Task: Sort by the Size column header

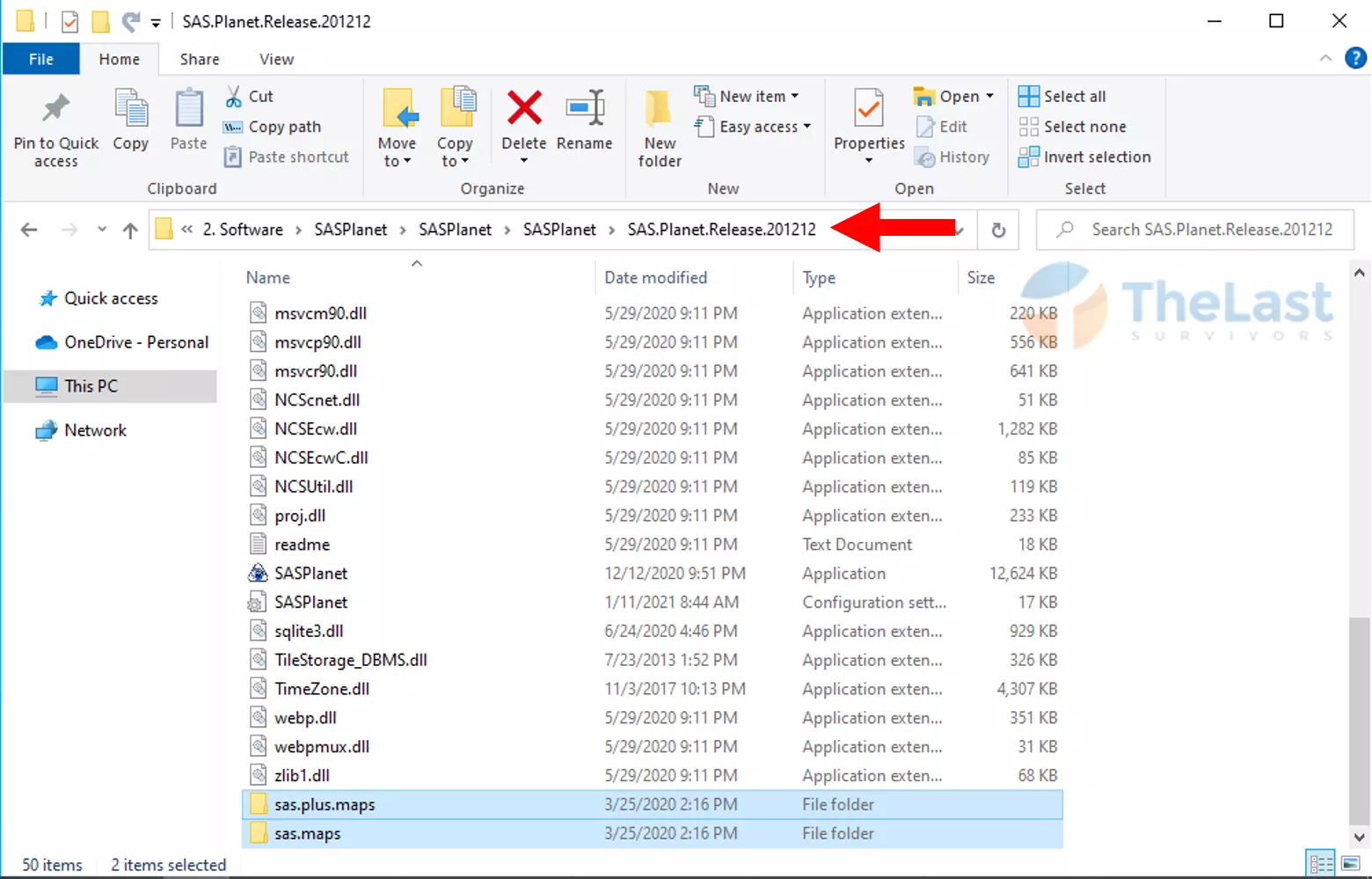Action: pyautogui.click(x=981, y=278)
